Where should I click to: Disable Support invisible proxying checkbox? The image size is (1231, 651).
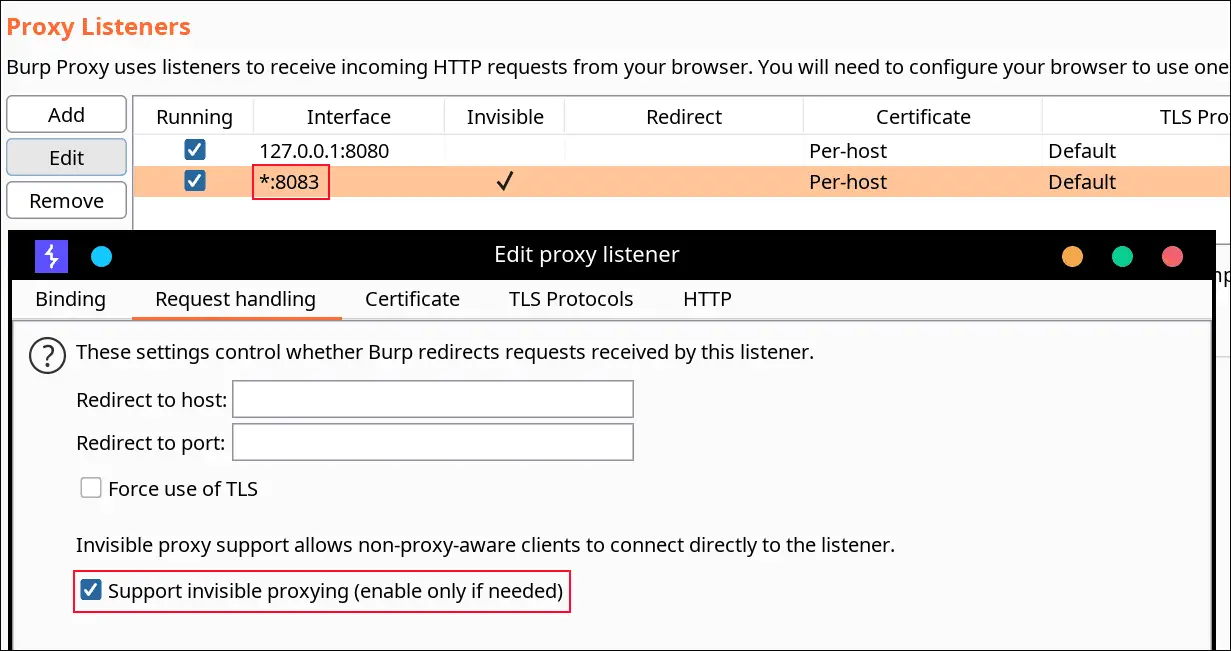pyautogui.click(x=91, y=591)
